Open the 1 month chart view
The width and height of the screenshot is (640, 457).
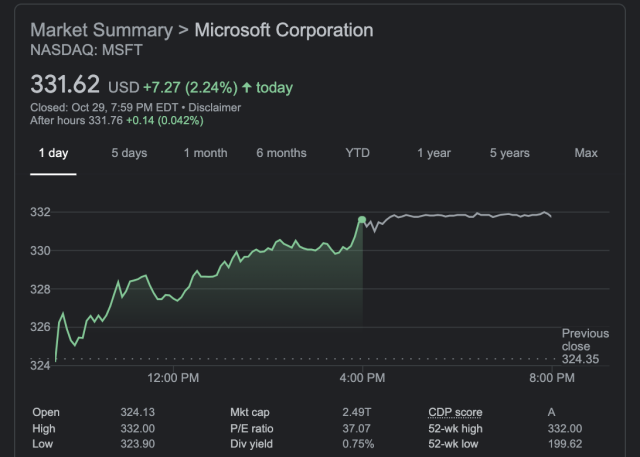tap(205, 153)
